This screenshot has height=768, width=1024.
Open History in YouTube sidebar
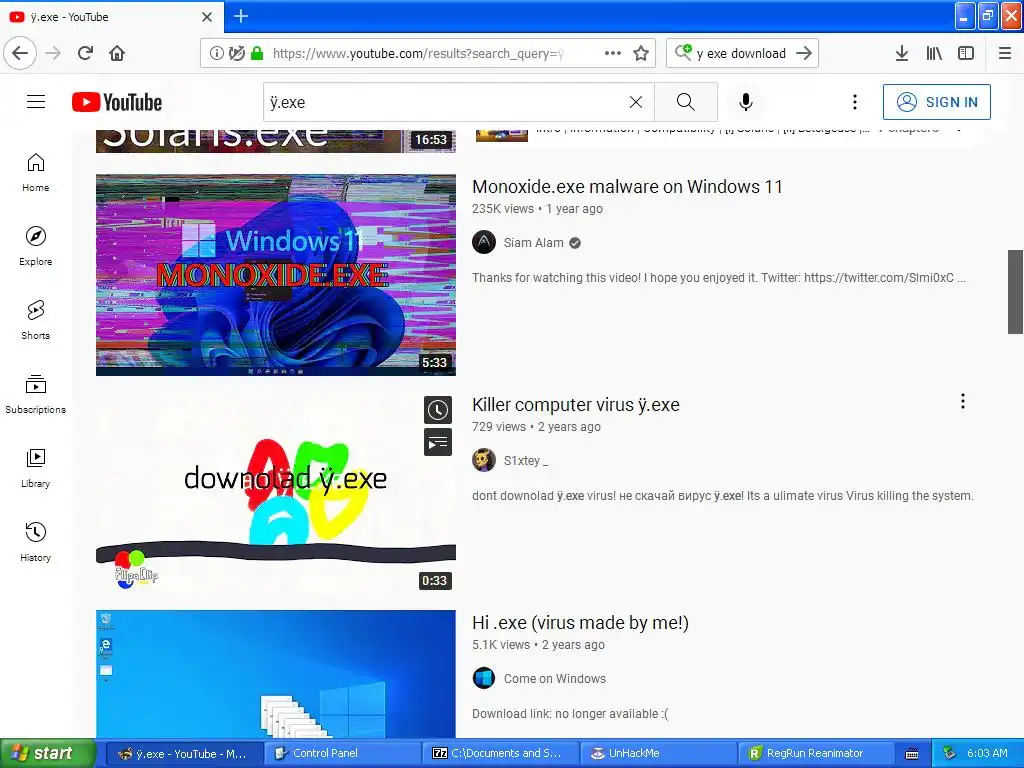tap(35, 542)
